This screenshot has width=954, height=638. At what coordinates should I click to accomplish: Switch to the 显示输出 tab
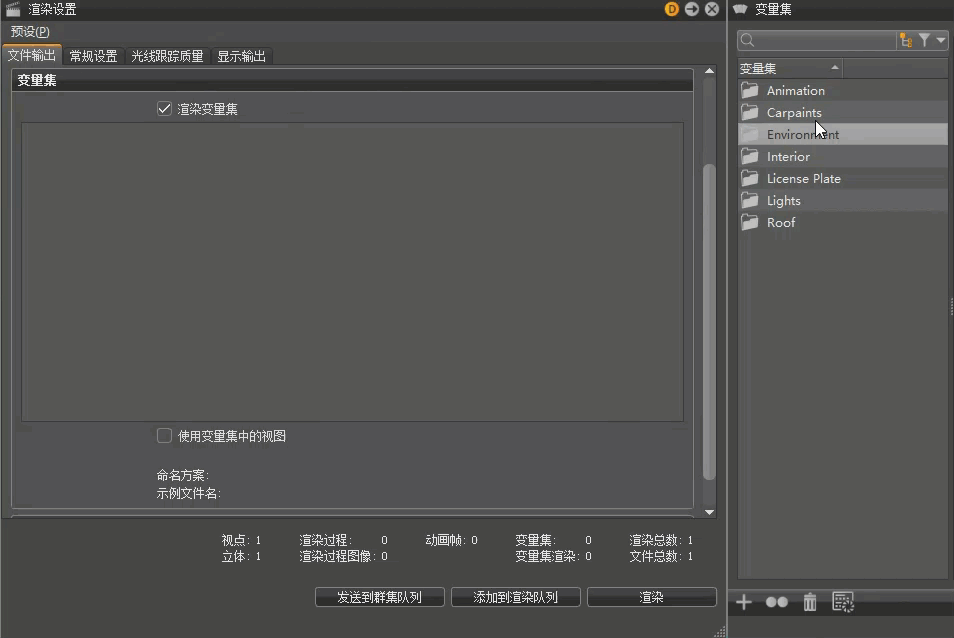point(242,56)
